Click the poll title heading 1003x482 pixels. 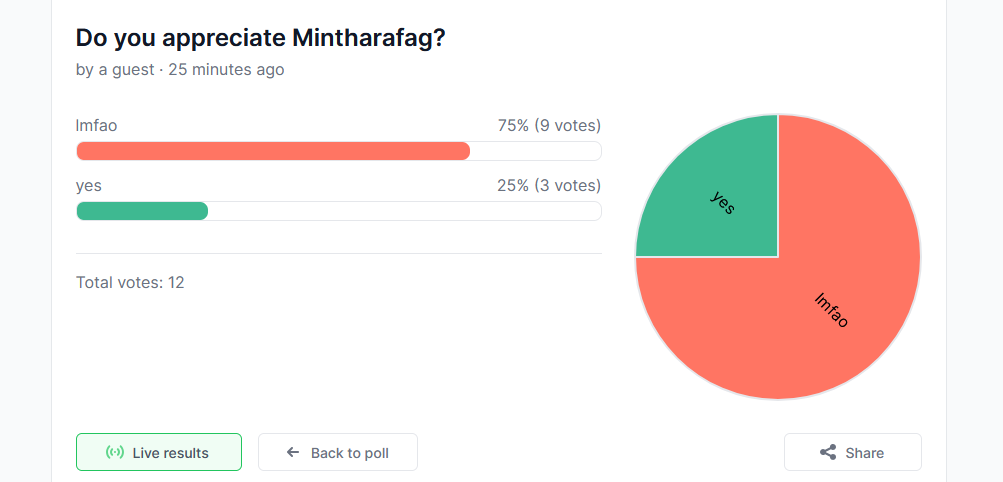(x=260, y=38)
